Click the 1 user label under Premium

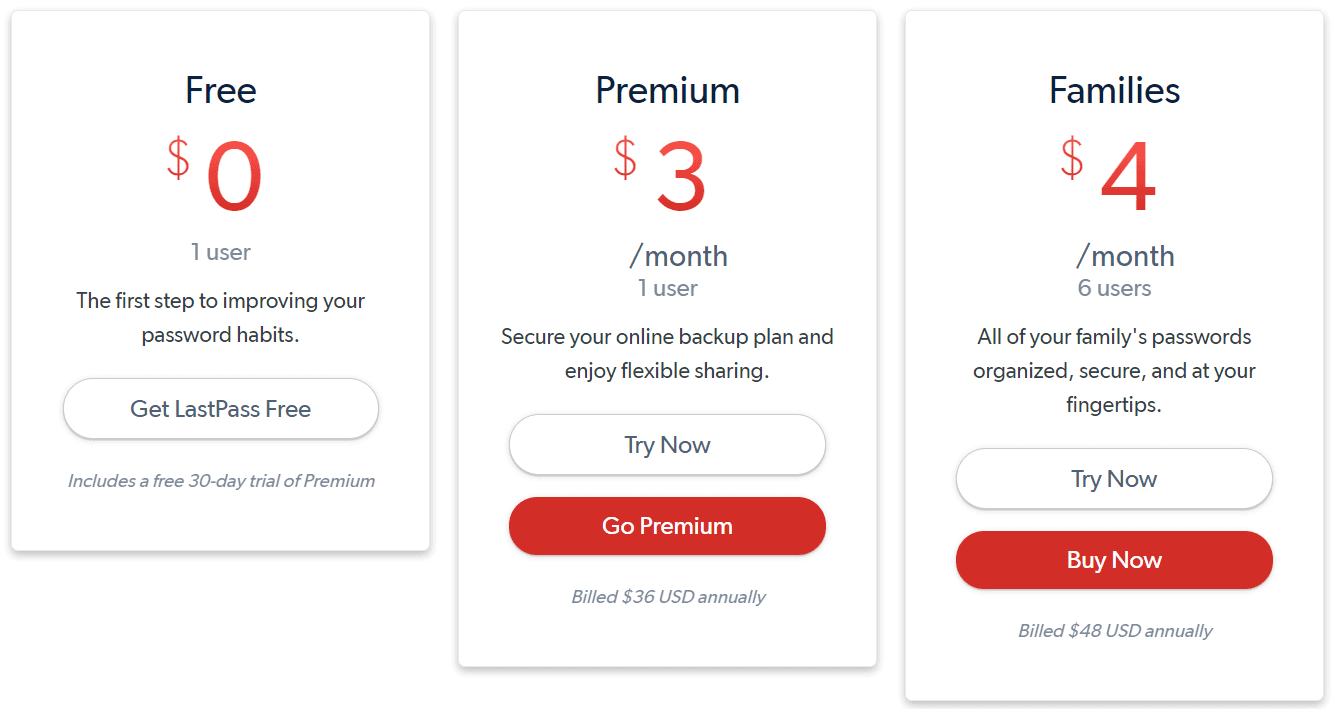pyautogui.click(x=667, y=288)
